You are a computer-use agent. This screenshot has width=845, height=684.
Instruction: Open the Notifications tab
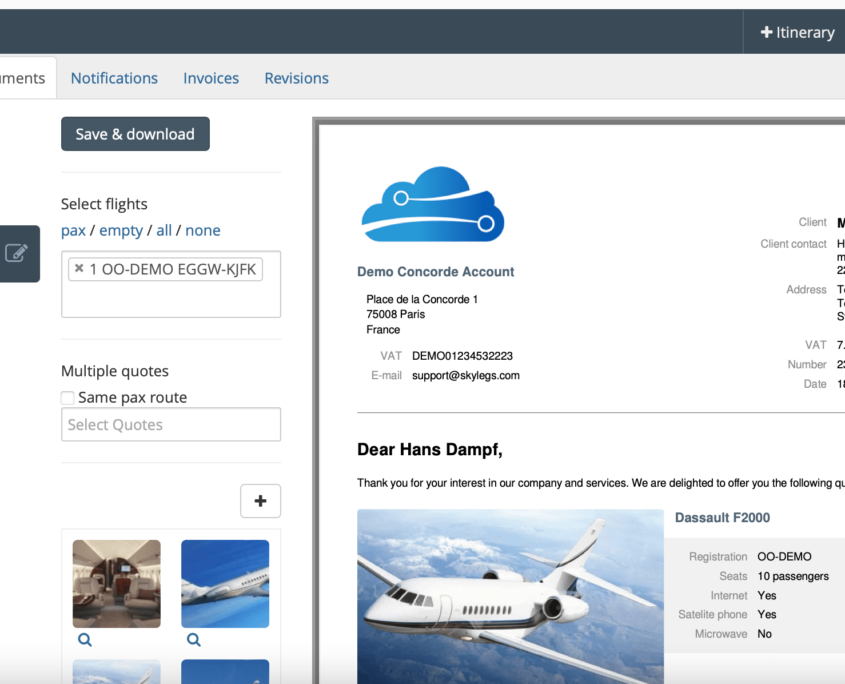[x=114, y=77]
